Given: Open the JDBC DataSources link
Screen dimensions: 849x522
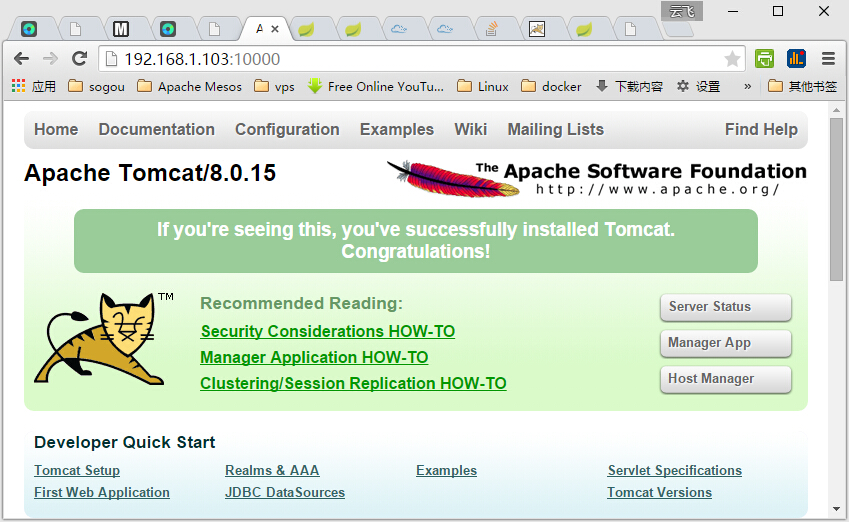Looking at the screenshot, I should pyautogui.click(x=285, y=493).
